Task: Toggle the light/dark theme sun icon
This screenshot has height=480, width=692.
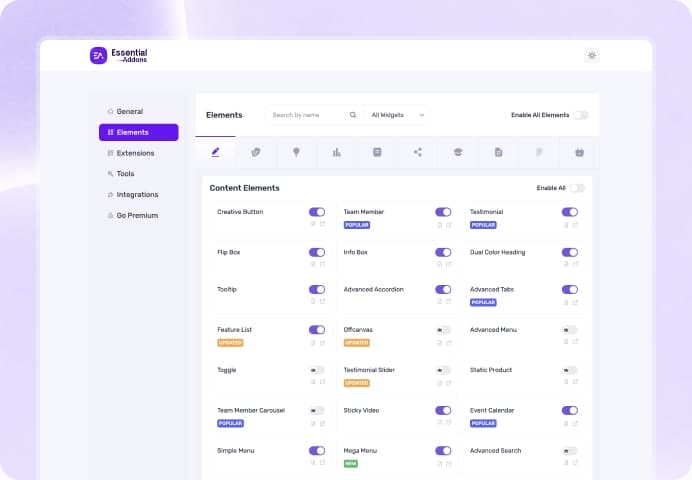Action: coord(592,56)
